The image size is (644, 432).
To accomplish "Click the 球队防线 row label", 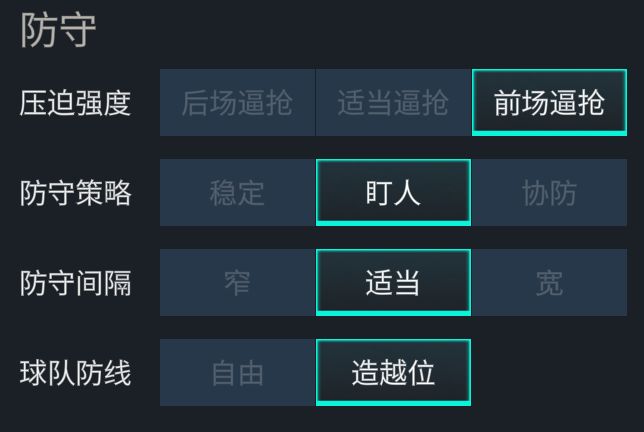I will (x=76, y=373).
